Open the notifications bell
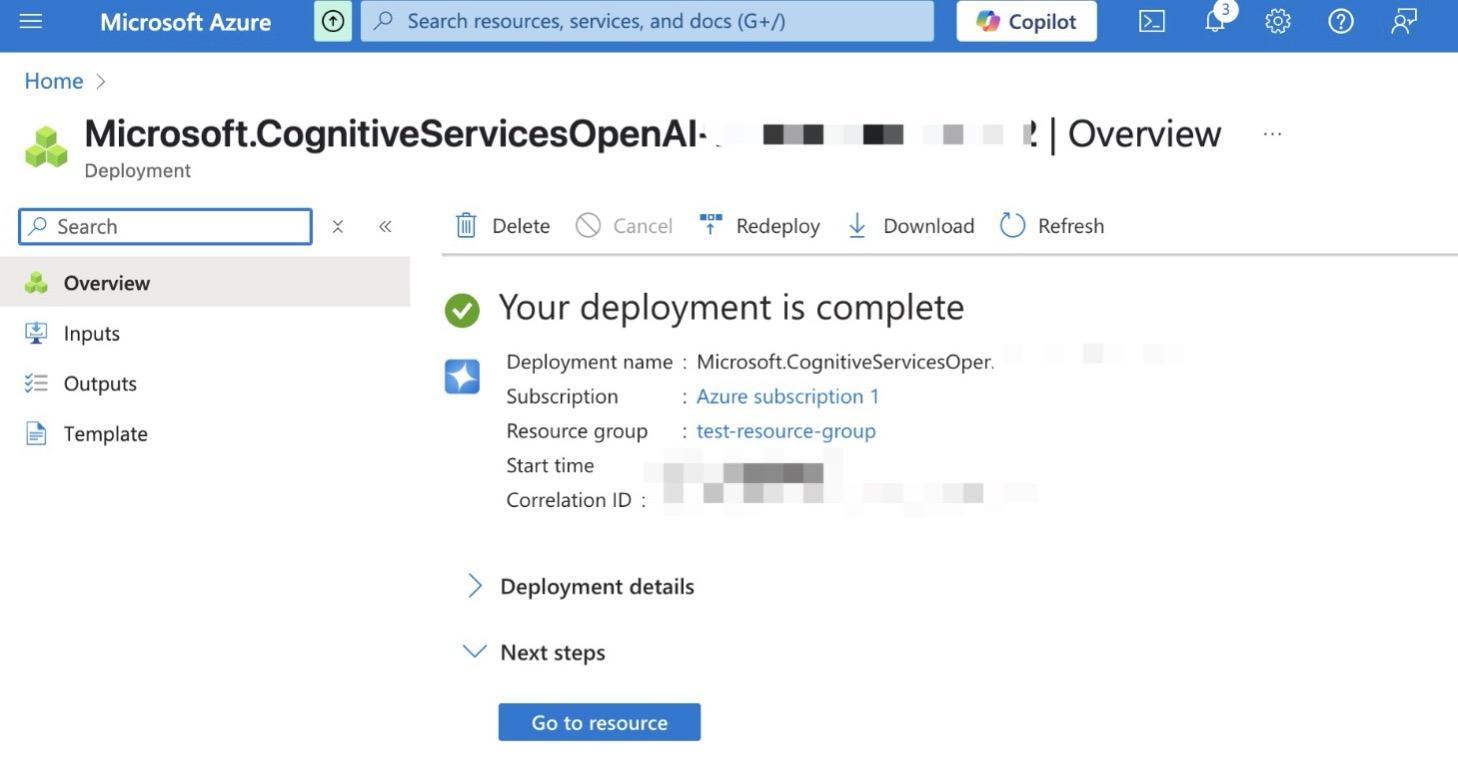Screen dimensions: 1458x772 (x=1213, y=20)
